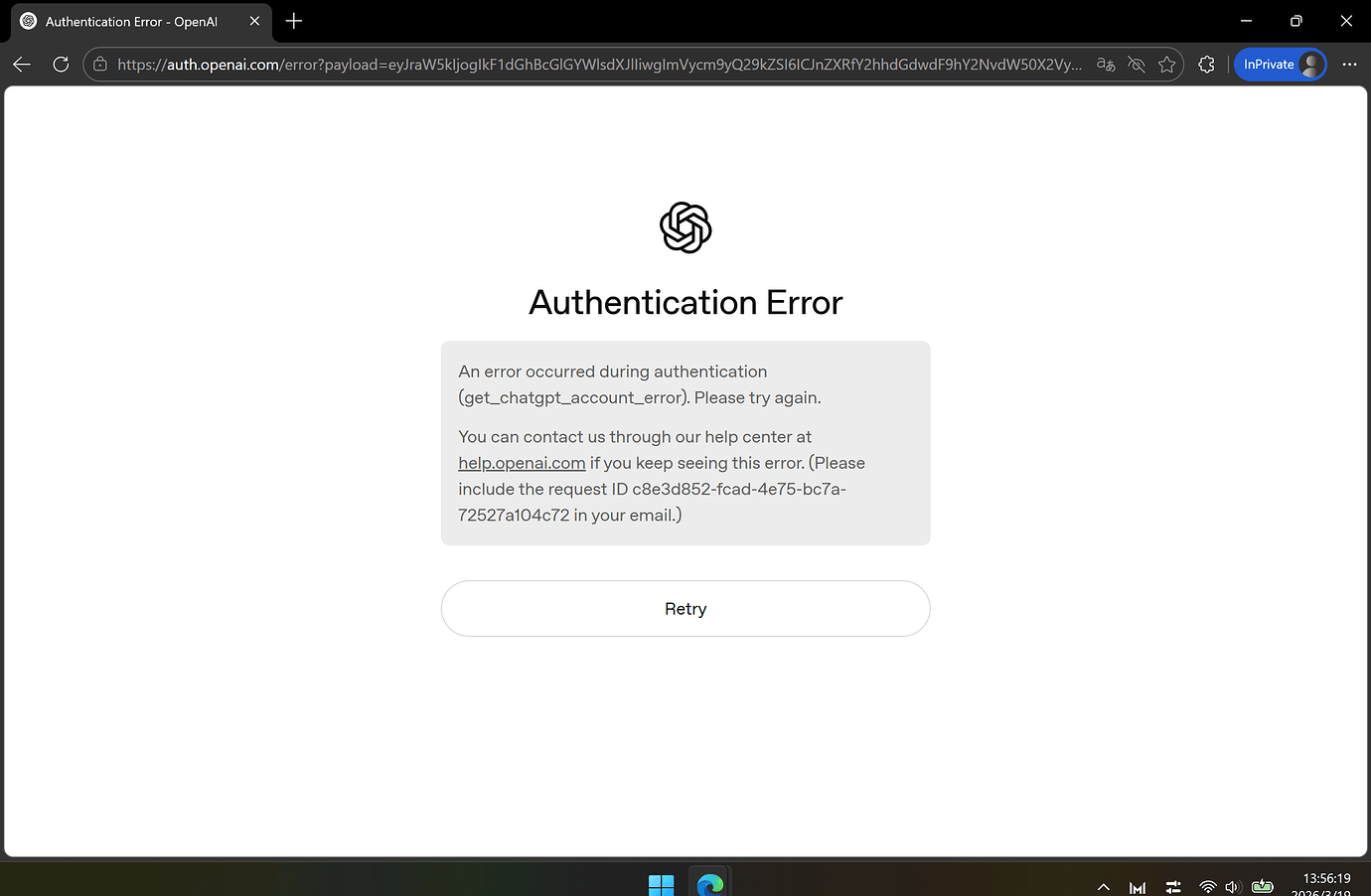
Task: Open tracking prevention crossed-eye icon
Action: pyautogui.click(x=1137, y=65)
